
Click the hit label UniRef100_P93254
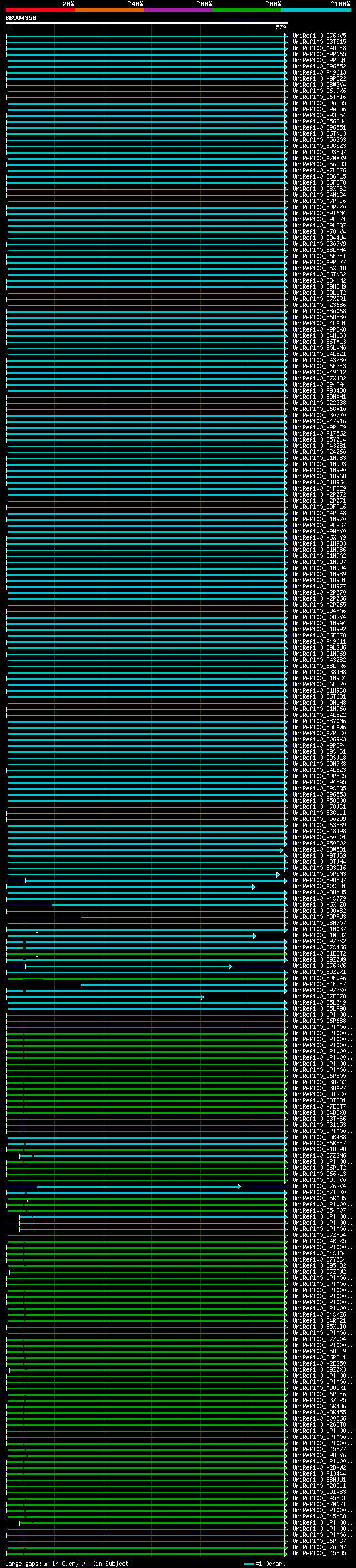click(x=319, y=115)
